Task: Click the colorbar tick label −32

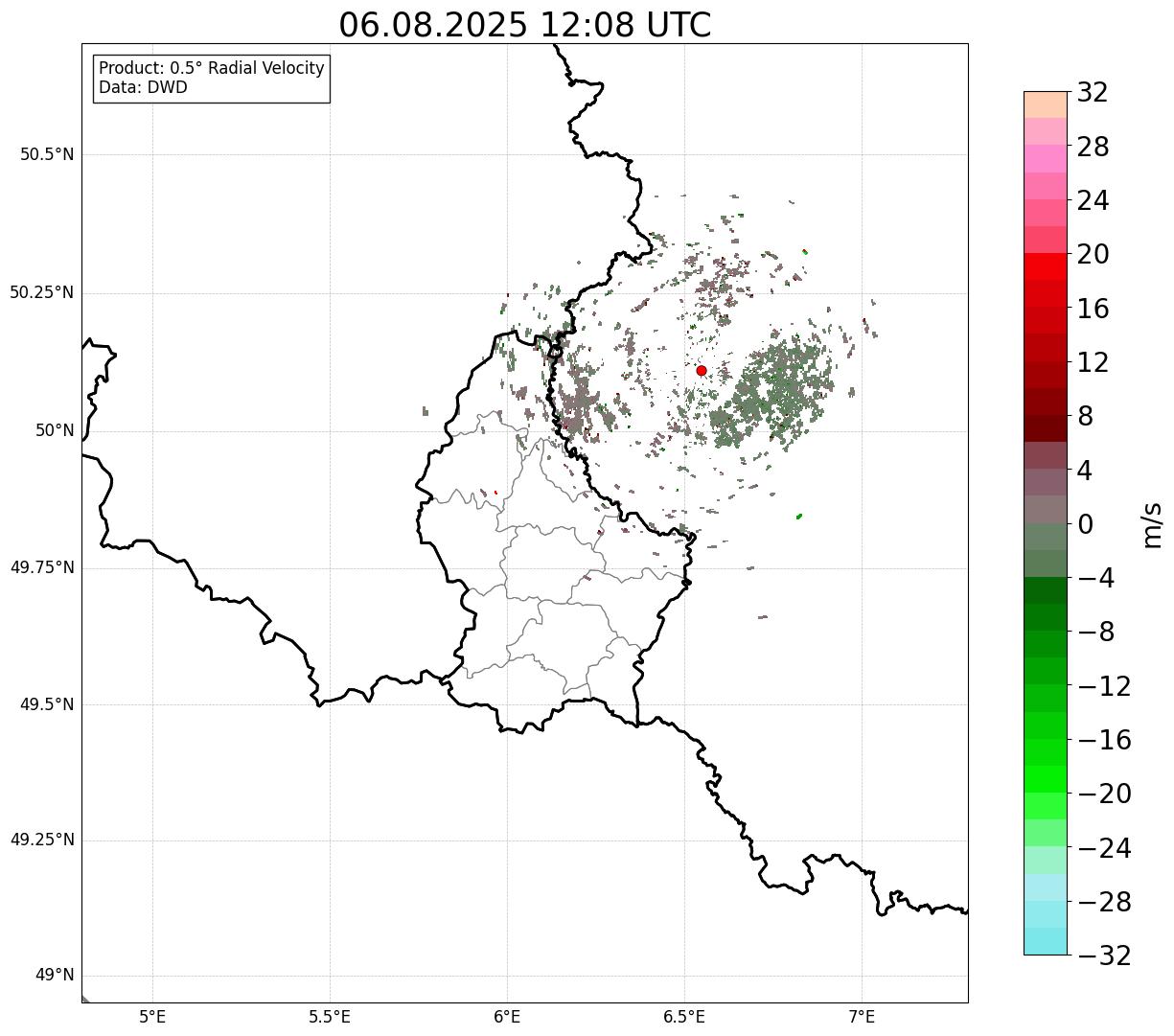Action: tap(1104, 955)
